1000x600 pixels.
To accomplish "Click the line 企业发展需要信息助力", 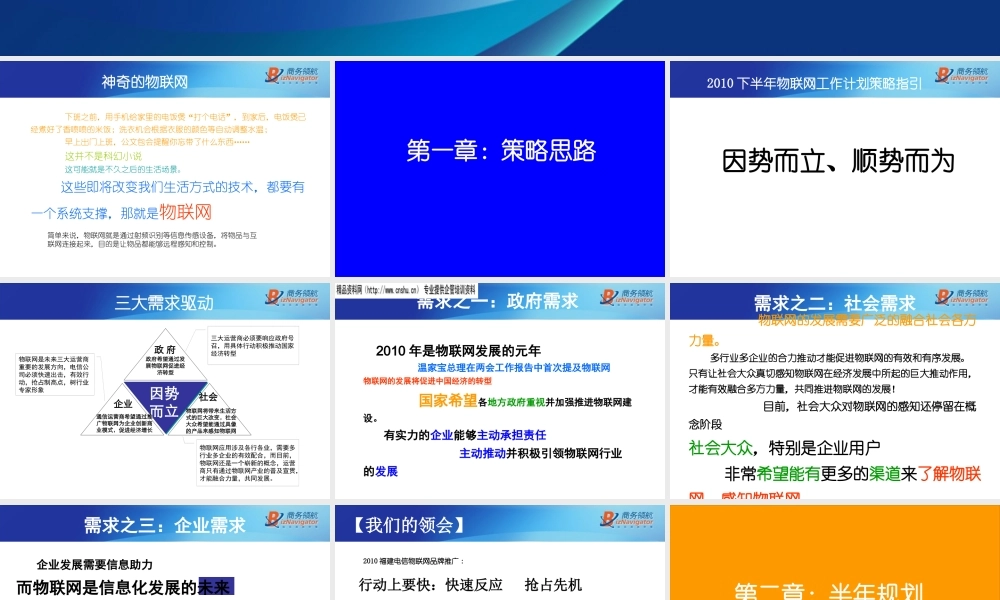I will click(x=94, y=565).
